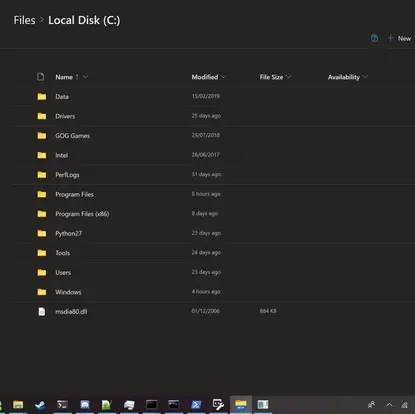Select the Python27 folder name
Screen dimensions: 415x414
pyautogui.click(x=68, y=234)
